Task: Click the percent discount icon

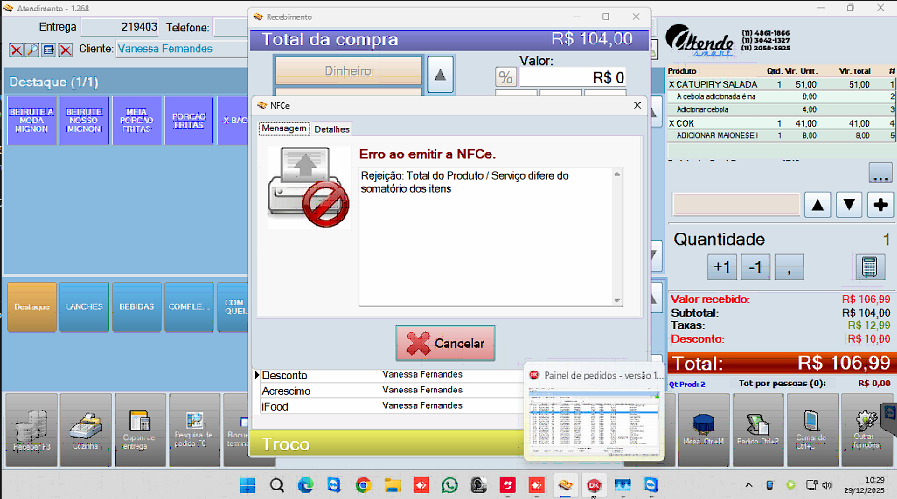Action: click(x=506, y=77)
